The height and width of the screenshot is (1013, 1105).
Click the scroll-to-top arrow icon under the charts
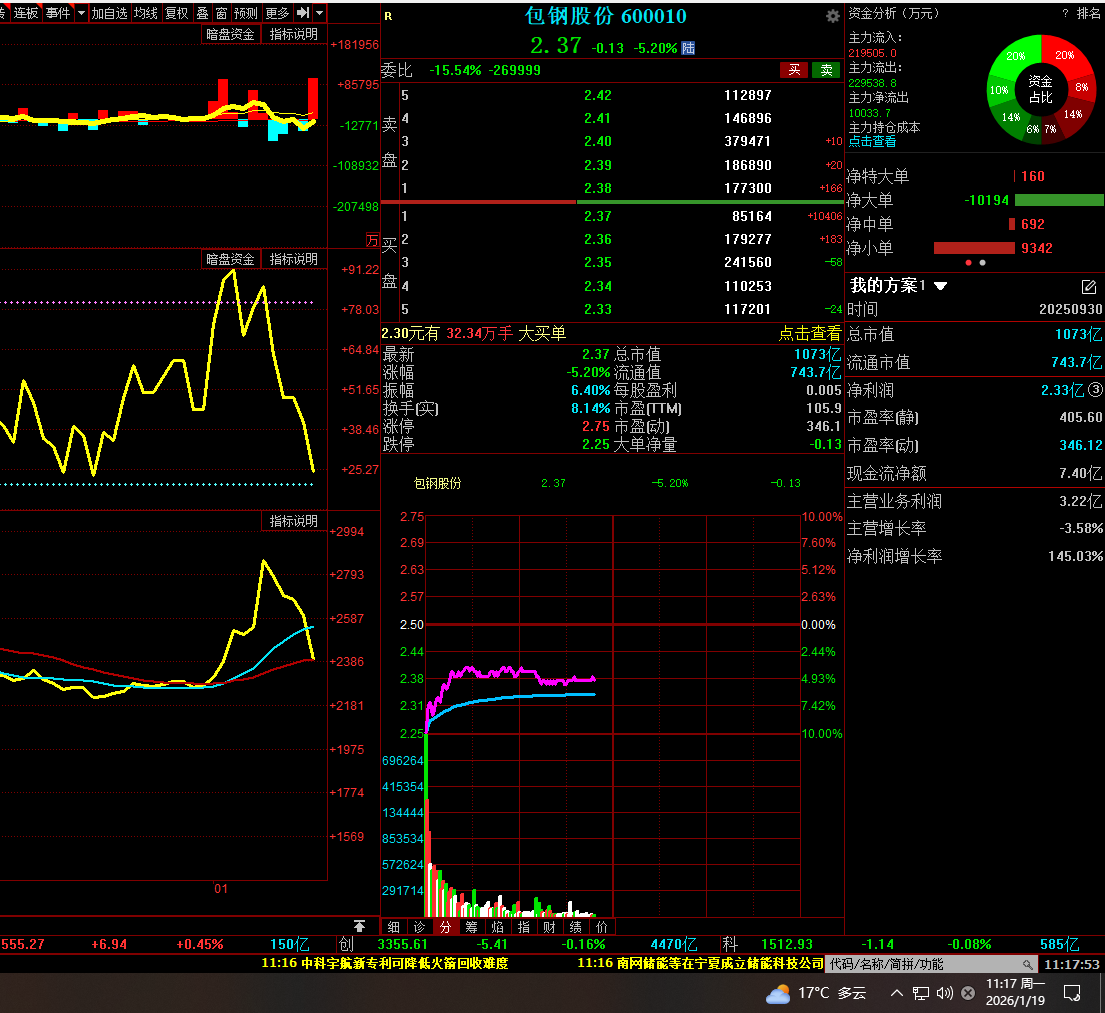[x=359, y=926]
